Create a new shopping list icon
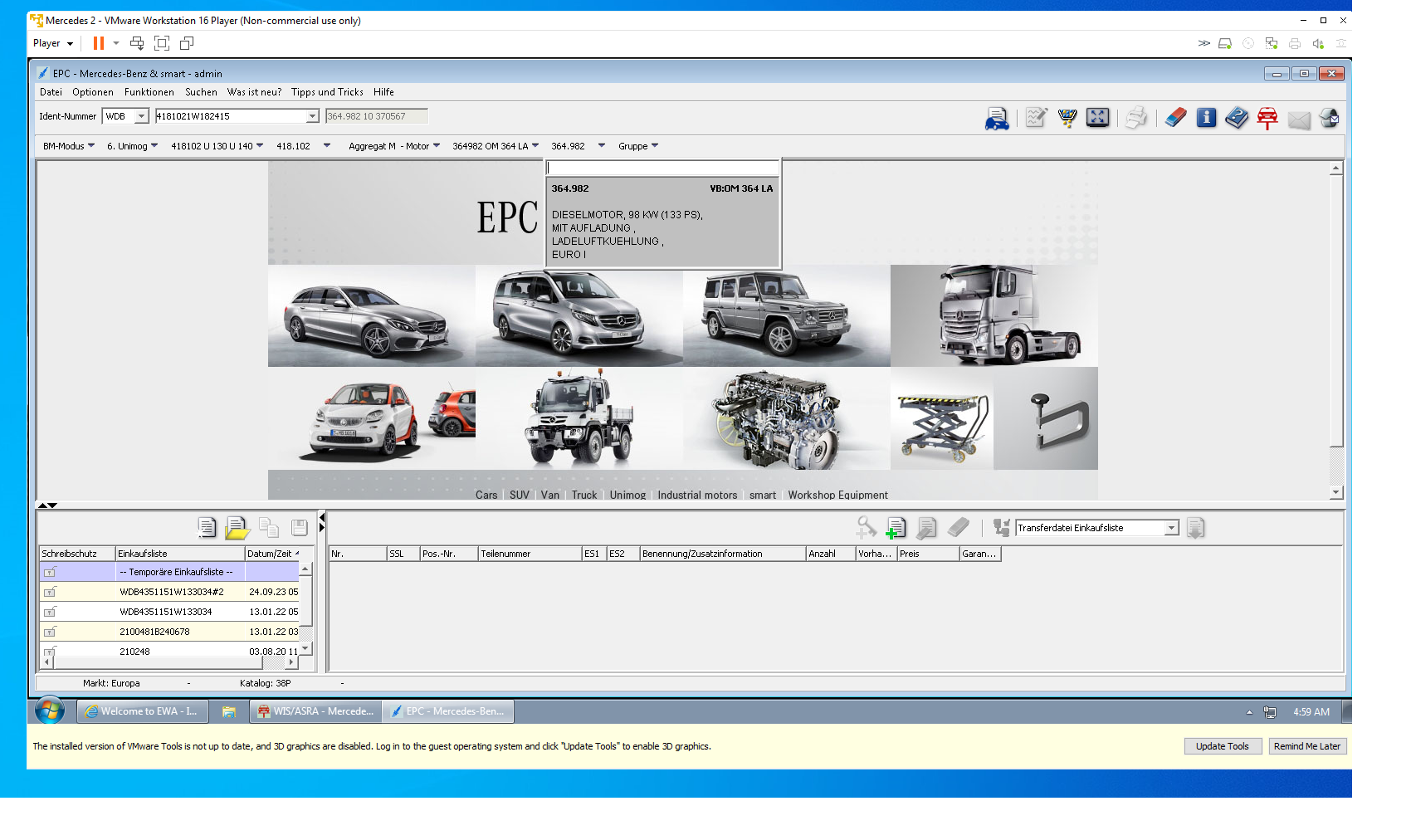1411x840 pixels. 207,527
